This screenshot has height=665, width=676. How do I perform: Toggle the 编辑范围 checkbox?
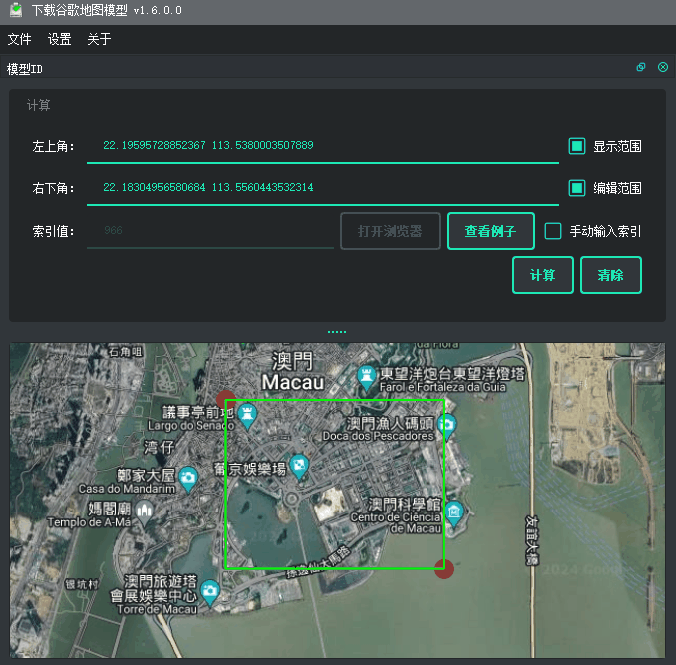[x=576, y=188]
